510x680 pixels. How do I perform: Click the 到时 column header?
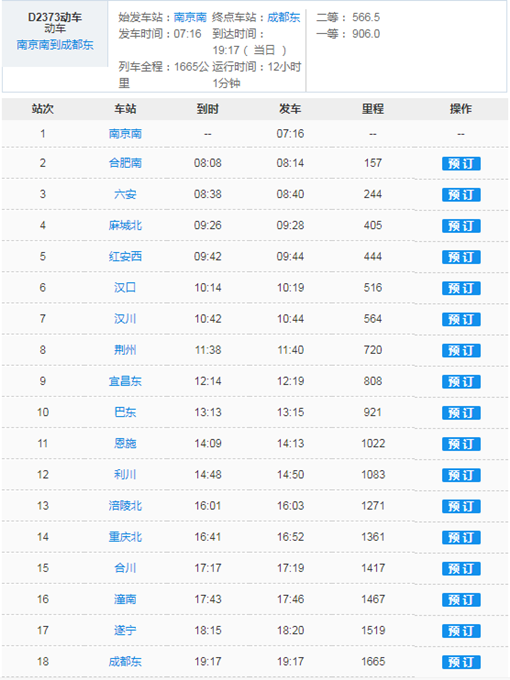click(208, 109)
